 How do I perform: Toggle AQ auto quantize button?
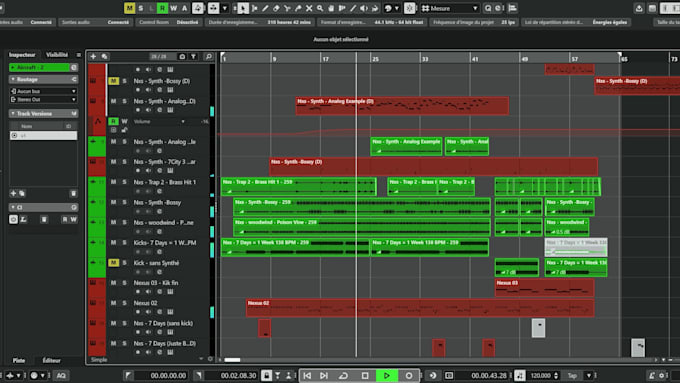[x=61, y=376]
